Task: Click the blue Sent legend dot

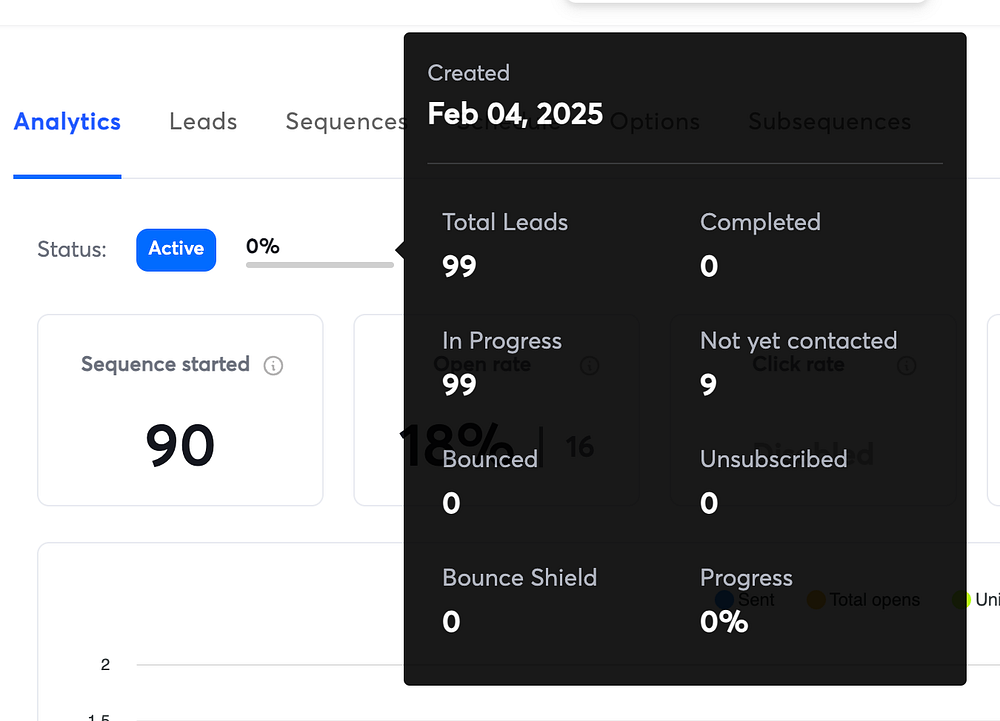Action: pos(725,600)
